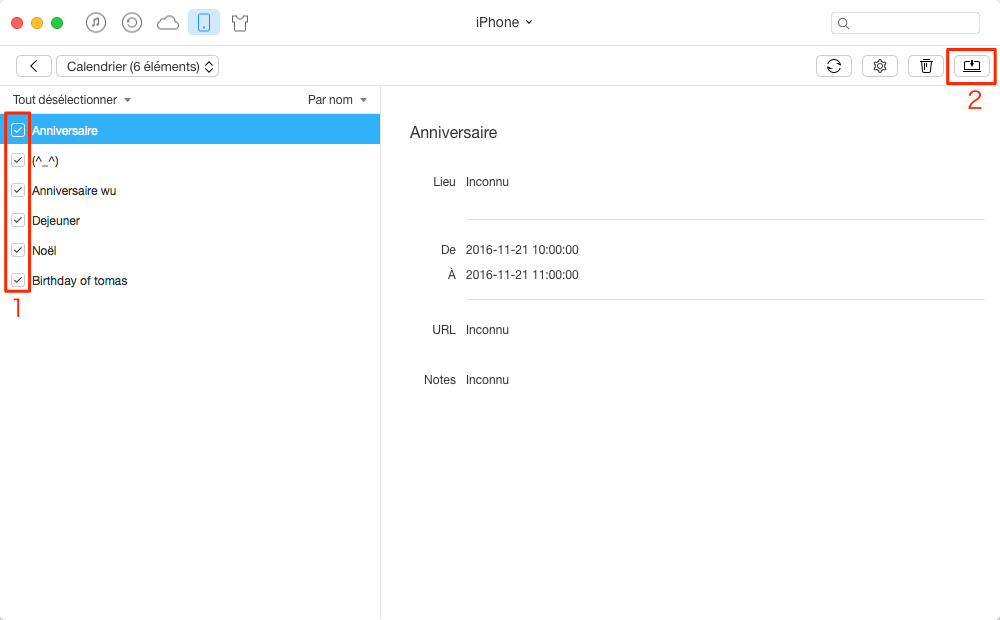Screen dimensions: 1000x620
Task: Select Birthday of tomas event
Action: coord(190,280)
